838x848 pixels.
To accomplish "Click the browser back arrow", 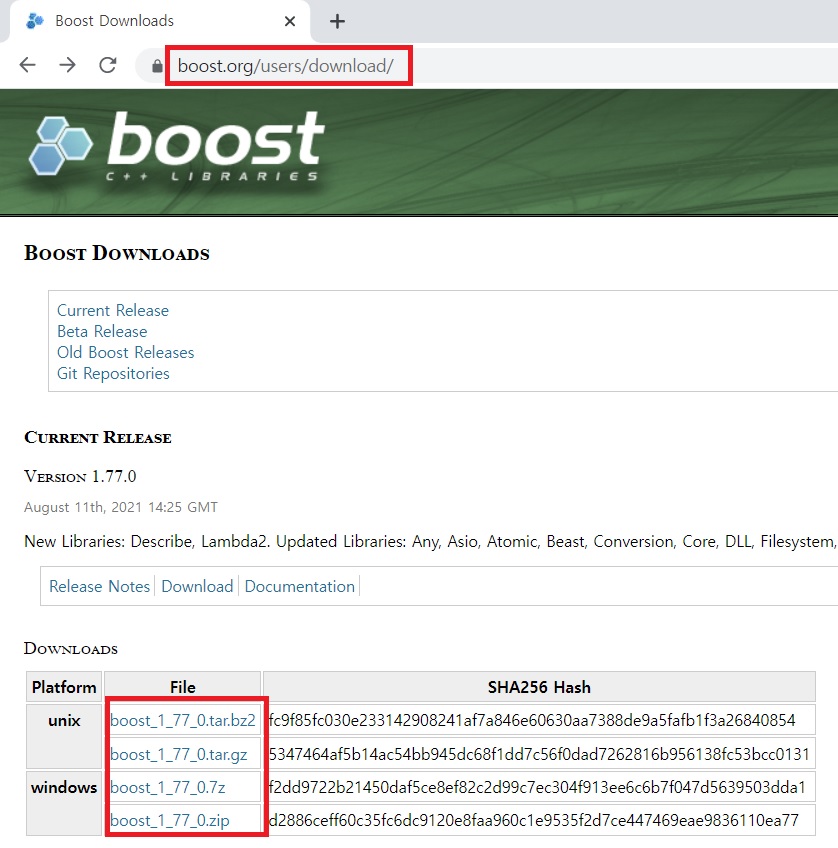I will pyautogui.click(x=28, y=65).
